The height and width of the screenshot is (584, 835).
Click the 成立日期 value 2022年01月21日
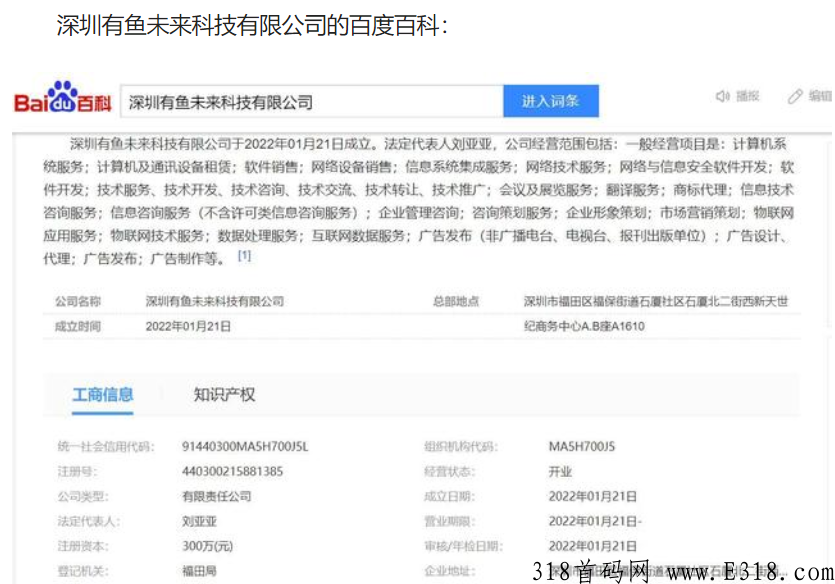click(593, 496)
